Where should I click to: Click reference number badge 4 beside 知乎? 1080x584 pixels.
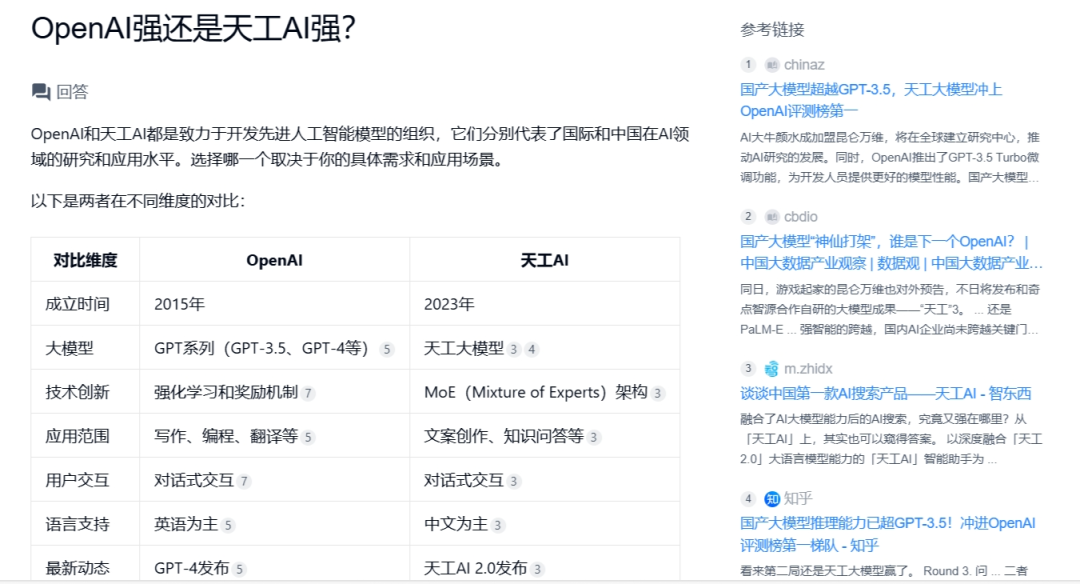(x=748, y=499)
